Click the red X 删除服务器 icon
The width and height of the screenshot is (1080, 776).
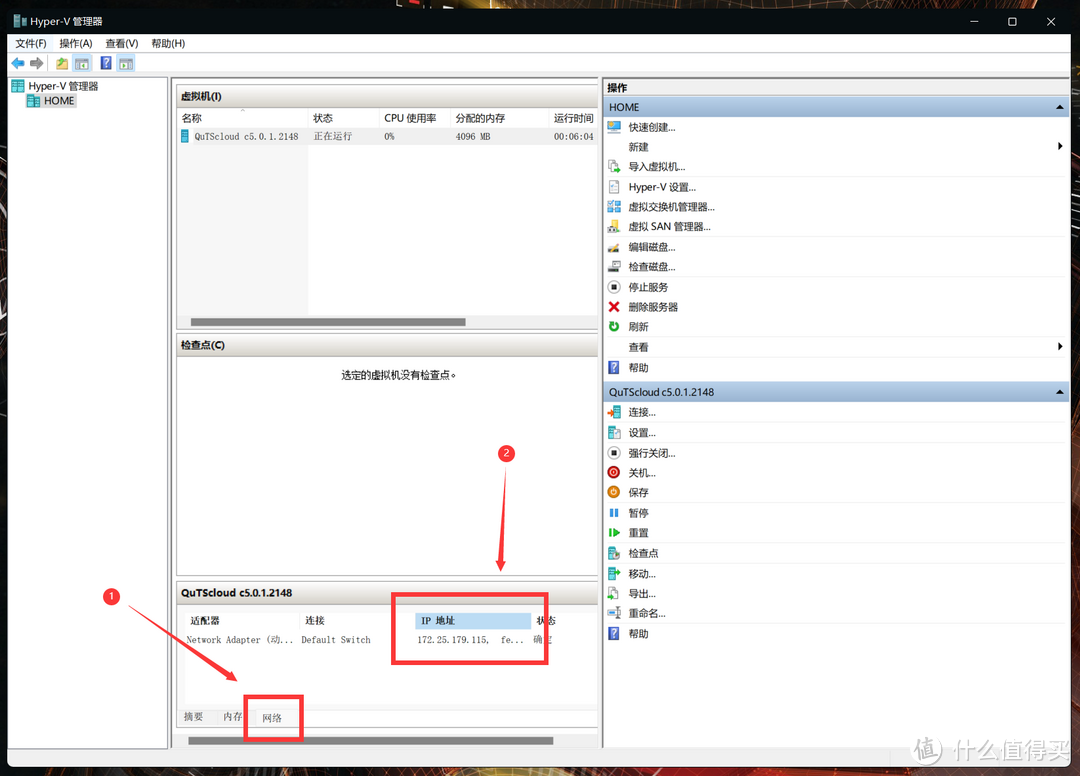pos(614,306)
